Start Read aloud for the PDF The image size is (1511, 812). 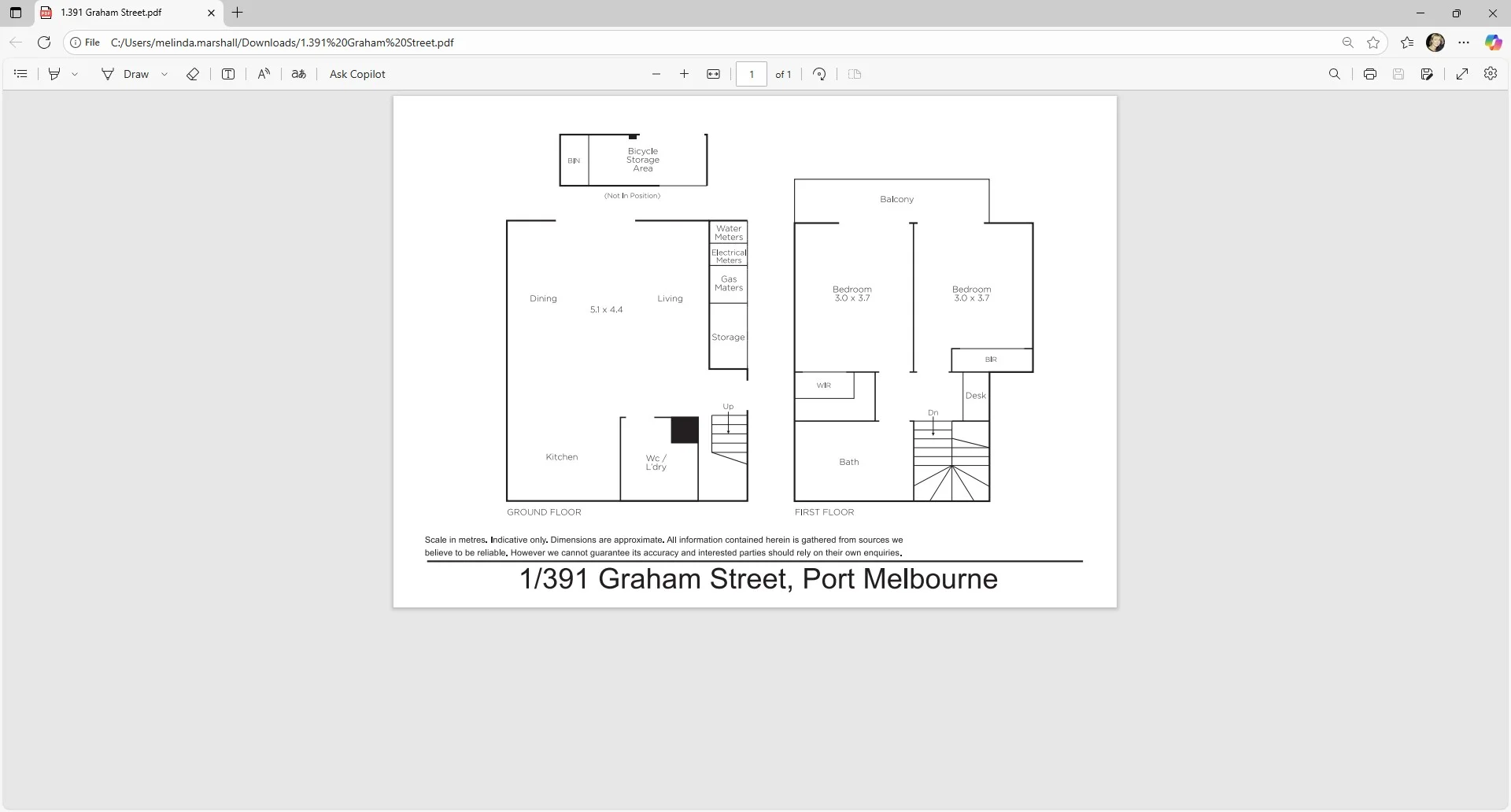tap(264, 74)
